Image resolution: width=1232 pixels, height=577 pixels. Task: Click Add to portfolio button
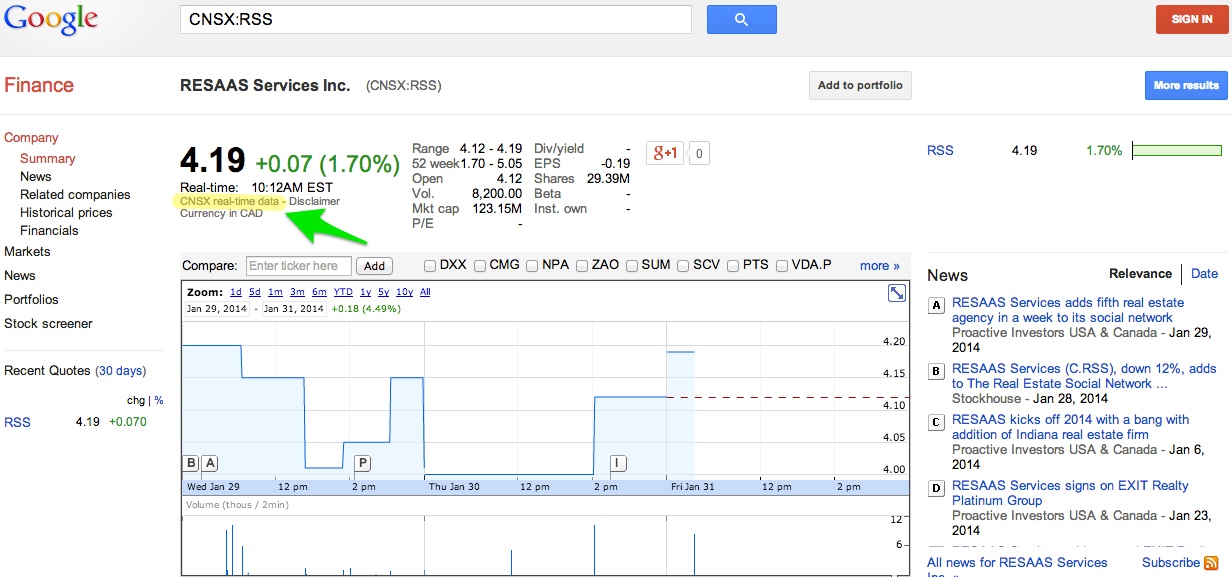tap(859, 86)
